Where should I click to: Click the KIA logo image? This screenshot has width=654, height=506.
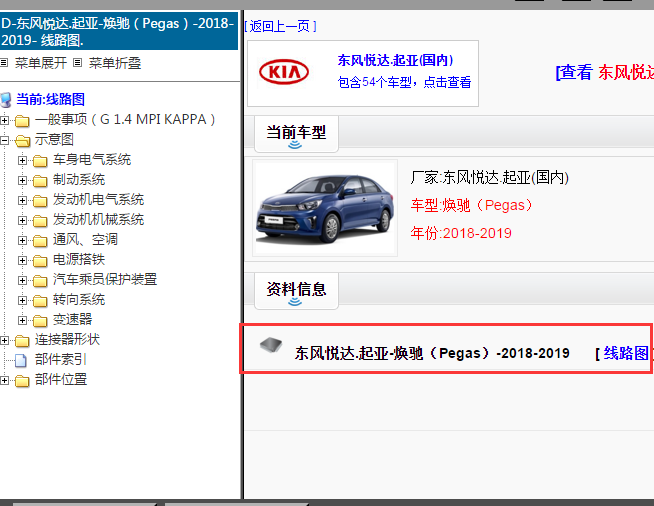tap(284, 72)
